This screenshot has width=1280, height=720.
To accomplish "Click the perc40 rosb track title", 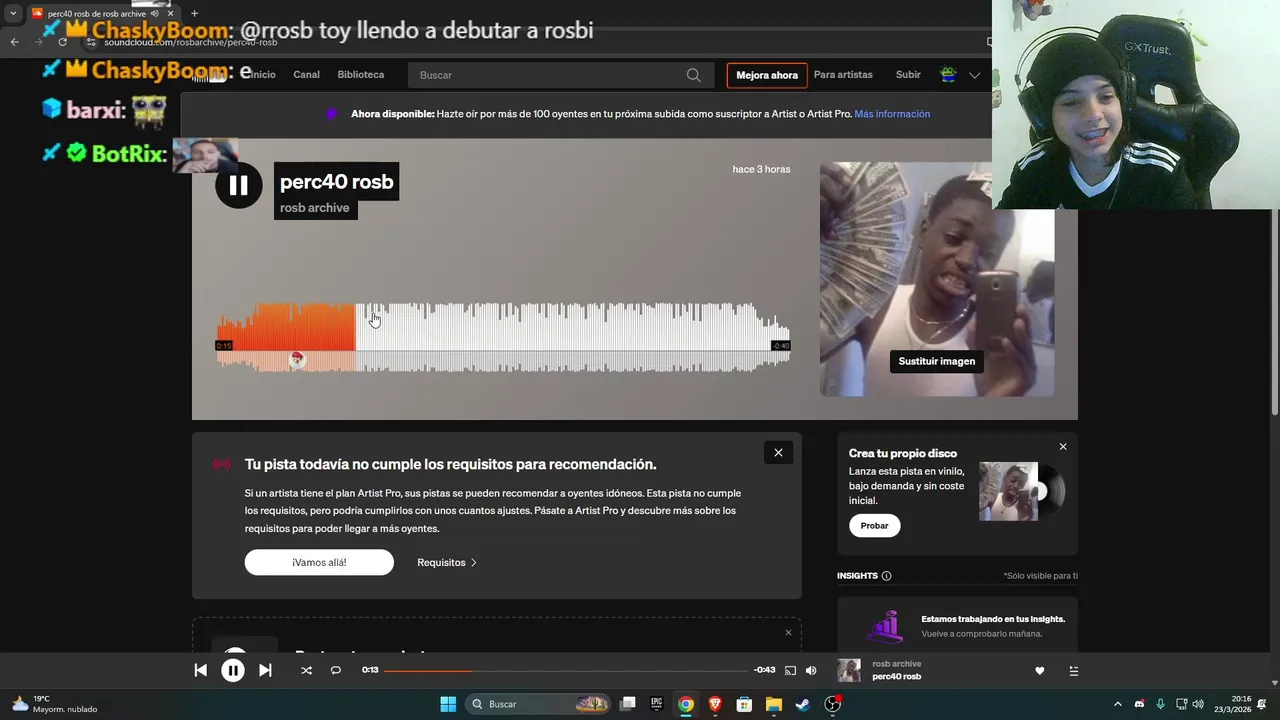I will tap(337, 182).
